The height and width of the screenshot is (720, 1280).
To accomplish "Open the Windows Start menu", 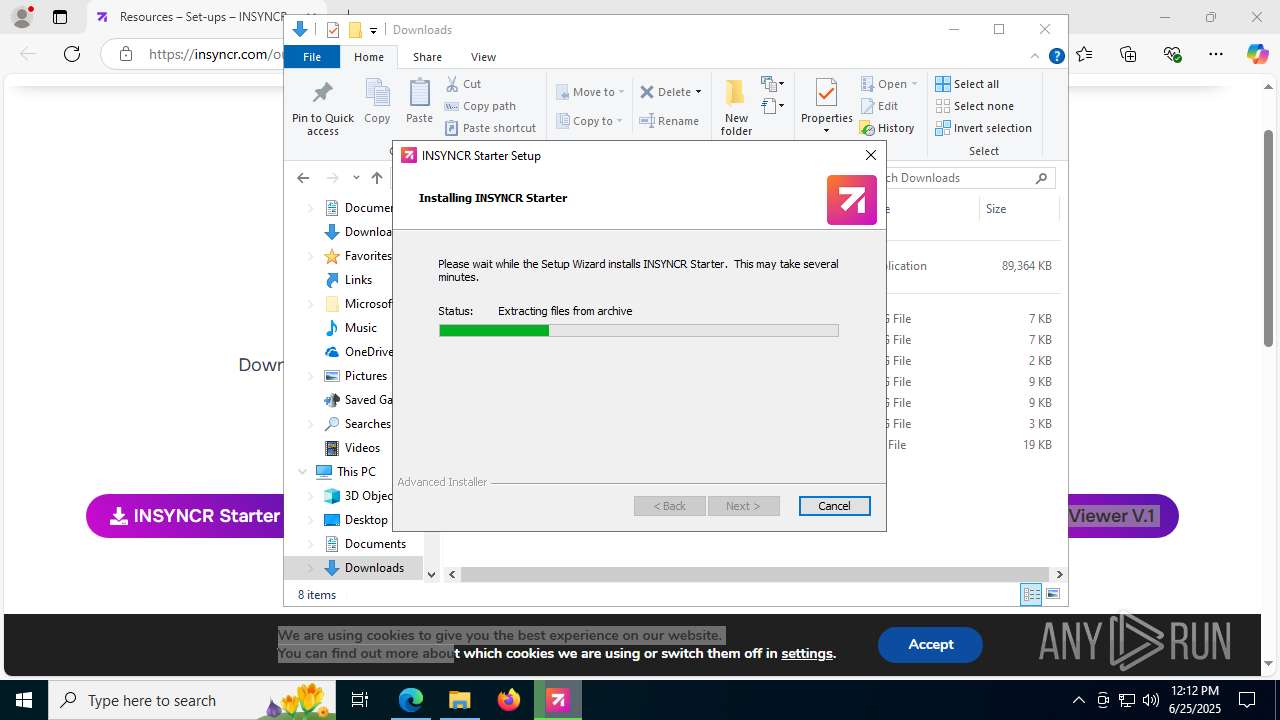I will (x=23, y=700).
